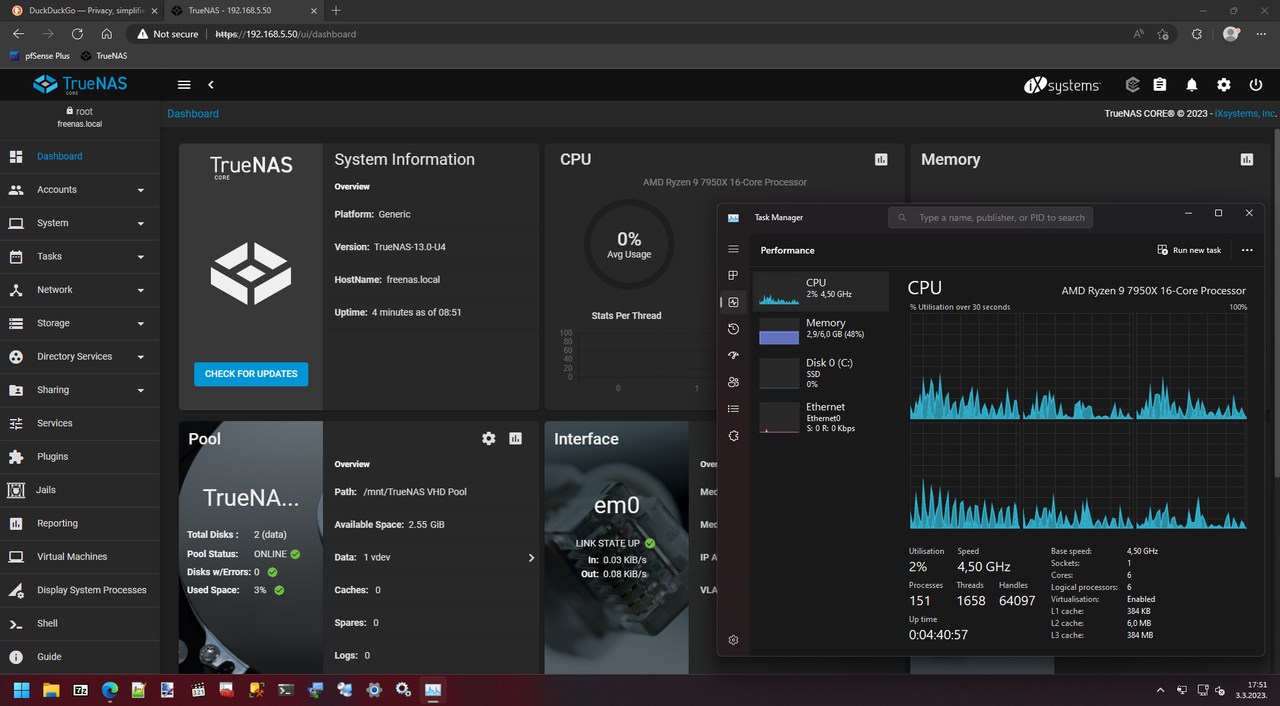Click Run new task button
Image resolution: width=1280 pixels, height=706 pixels.
coord(1189,250)
